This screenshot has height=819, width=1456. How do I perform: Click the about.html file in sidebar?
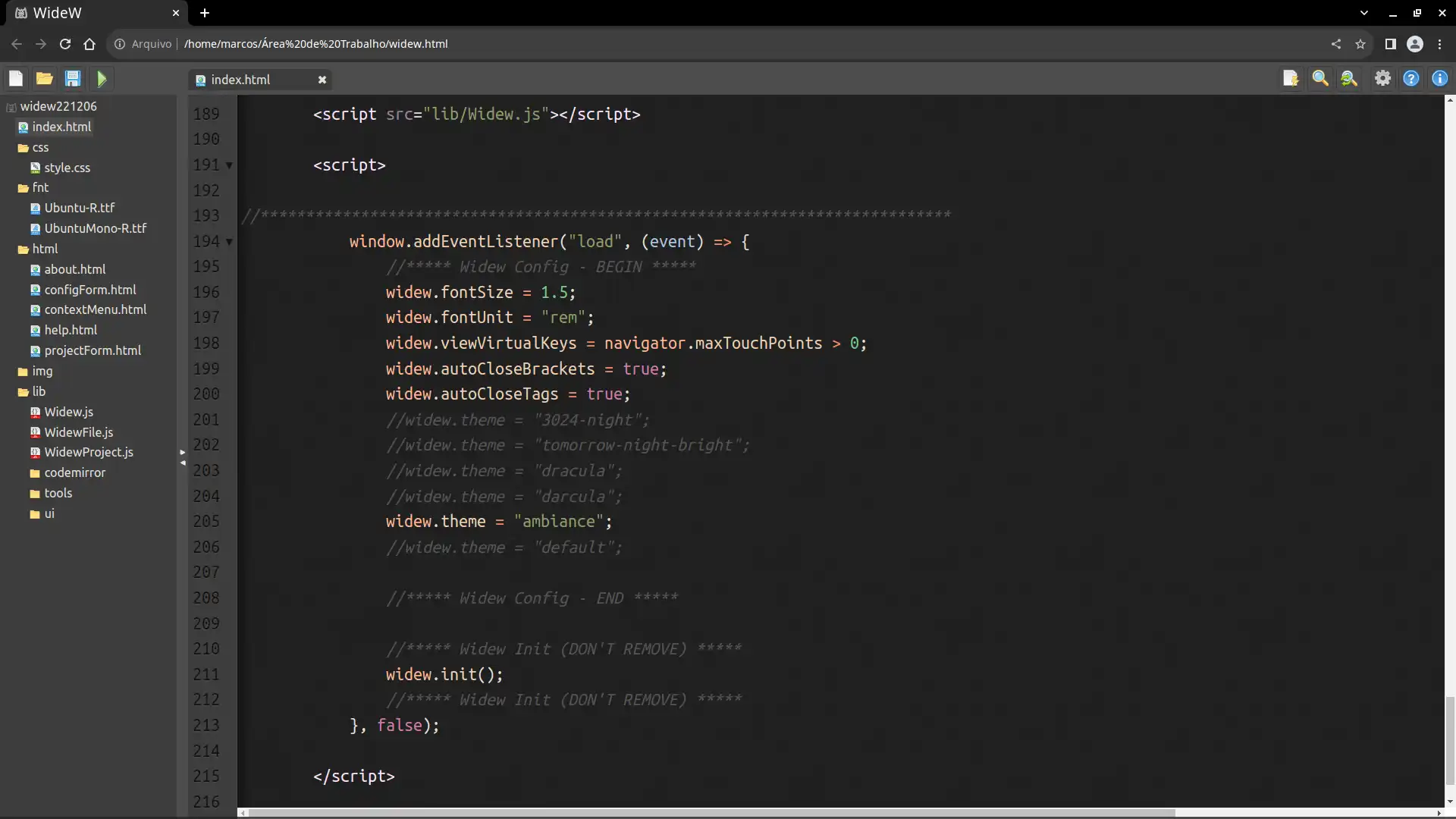(x=74, y=269)
